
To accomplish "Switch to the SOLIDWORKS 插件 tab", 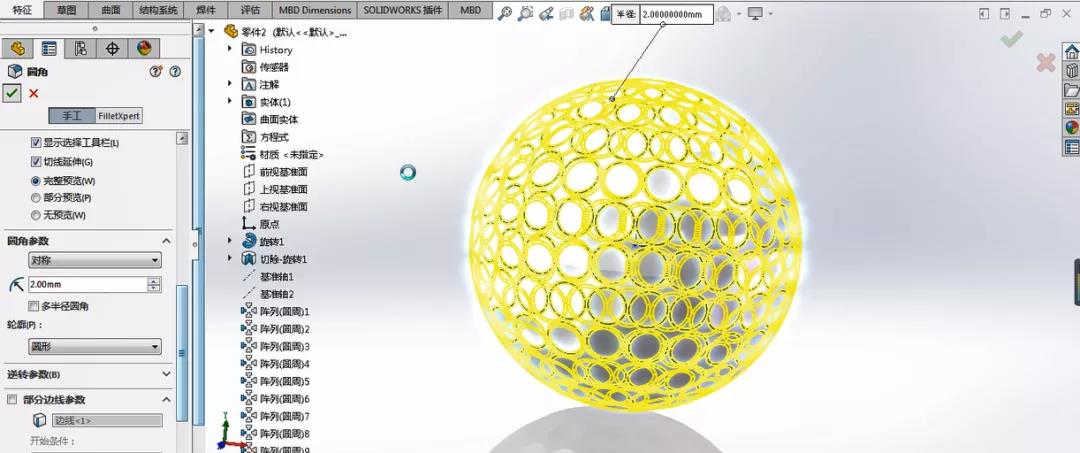I will pos(403,10).
